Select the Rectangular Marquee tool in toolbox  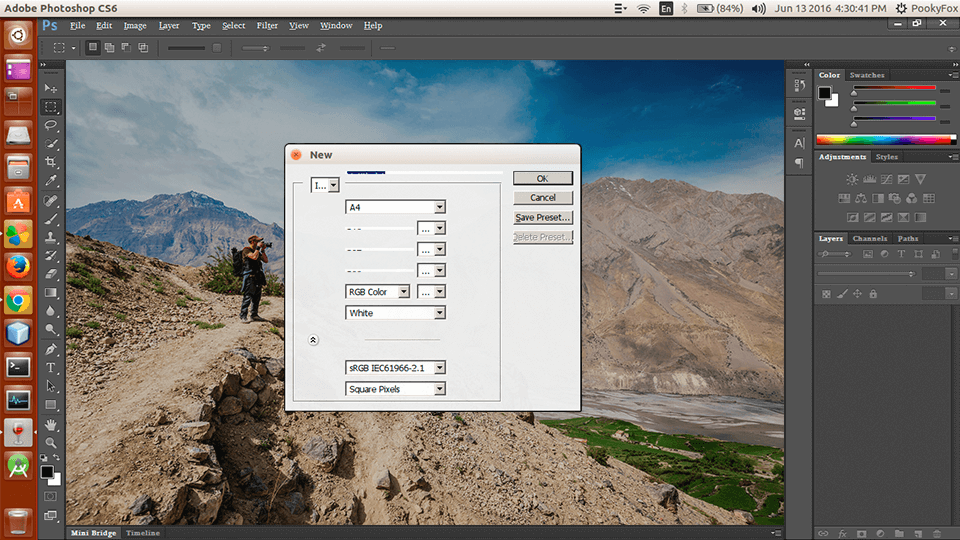[x=51, y=107]
